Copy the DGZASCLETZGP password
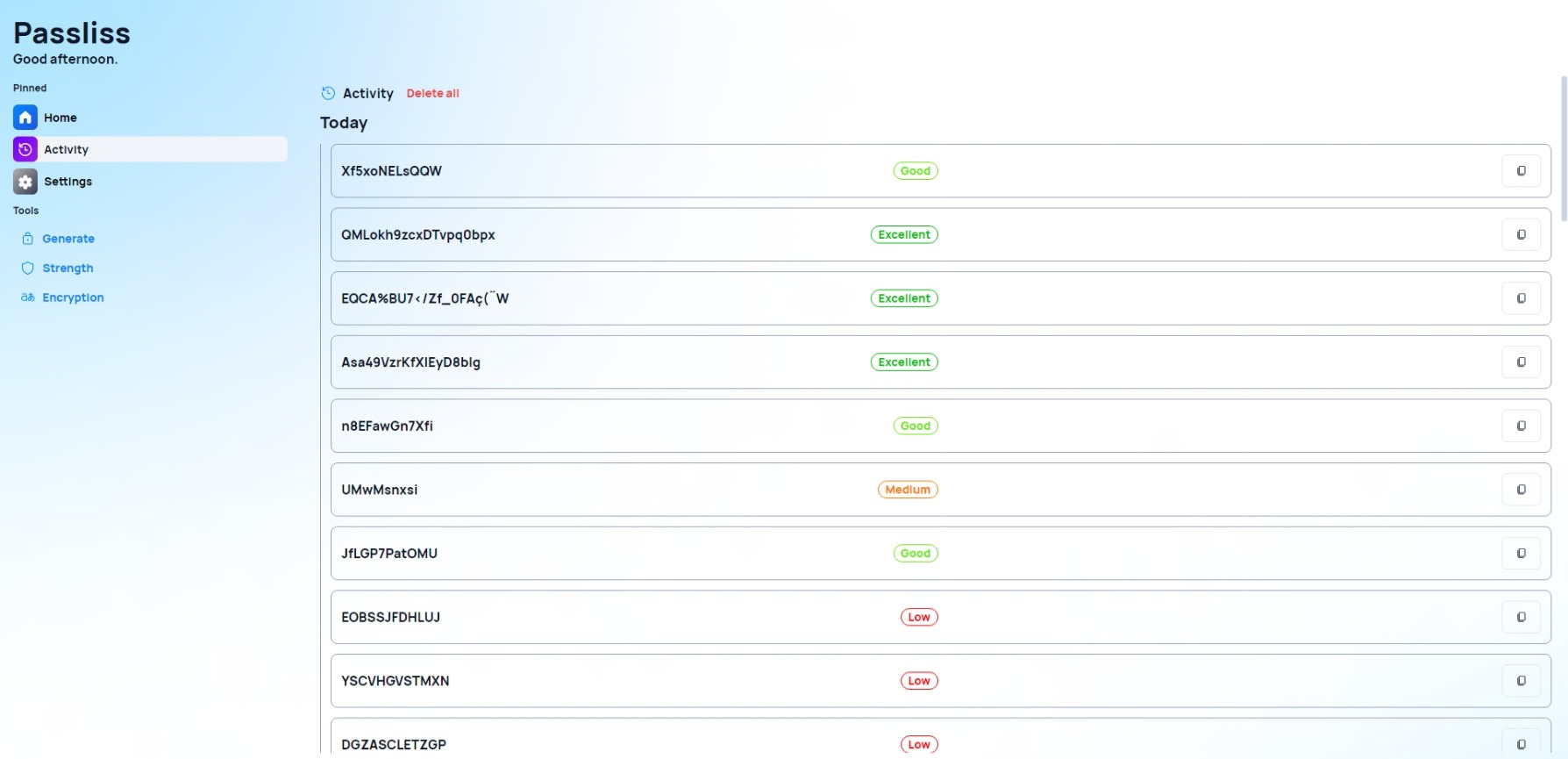The width and height of the screenshot is (1568, 759). click(x=1521, y=744)
